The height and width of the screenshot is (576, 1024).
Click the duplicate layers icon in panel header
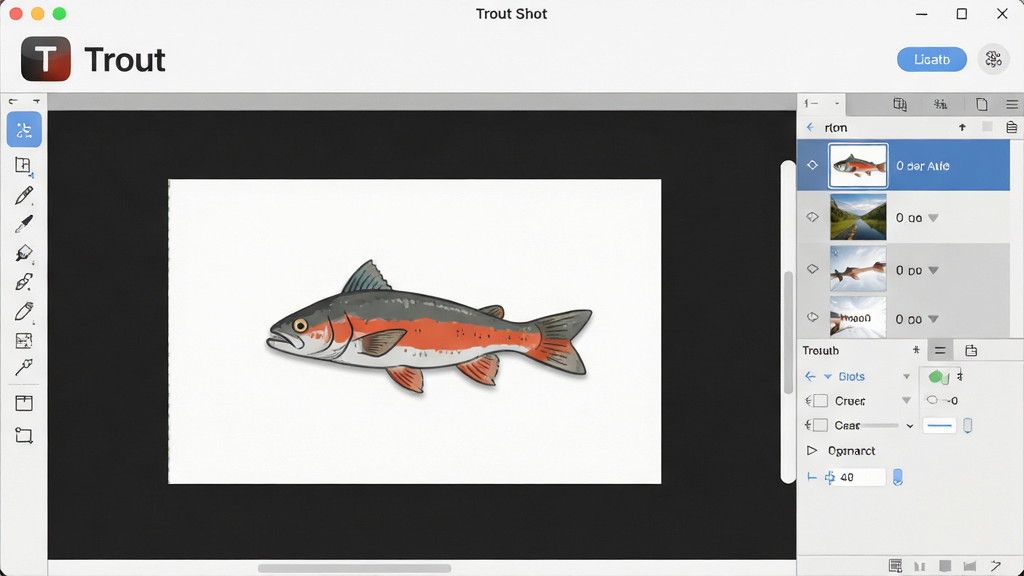[x=900, y=104]
